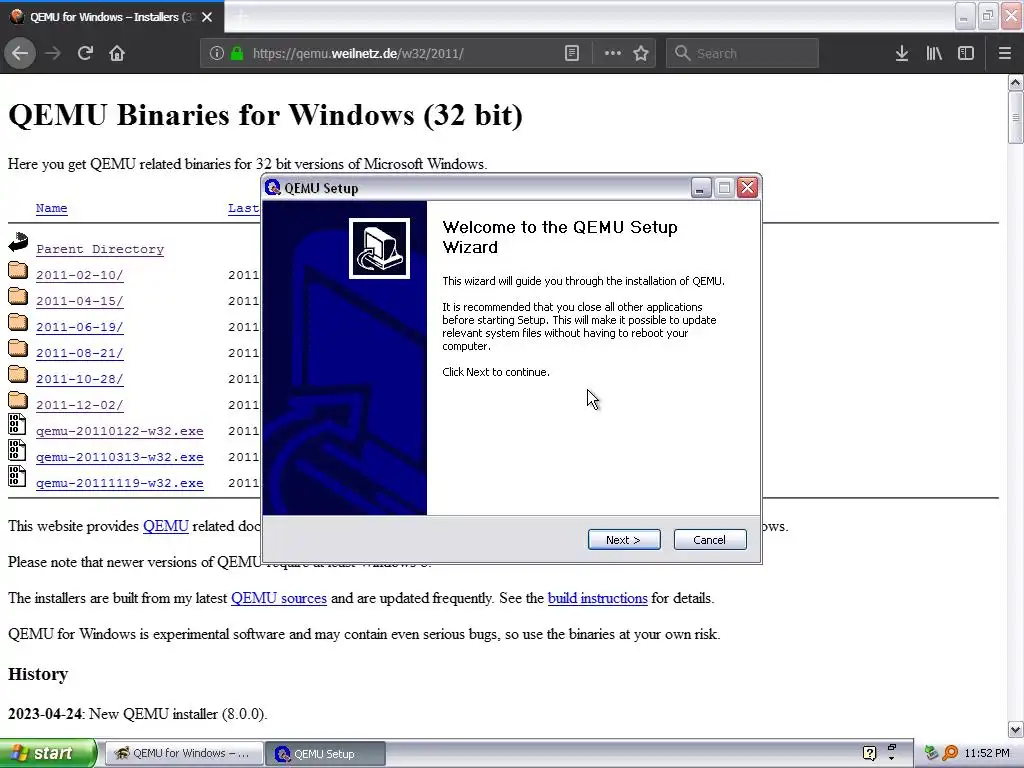
Task: Click folder icon beside 2011-06-19/
Action: tap(18, 323)
